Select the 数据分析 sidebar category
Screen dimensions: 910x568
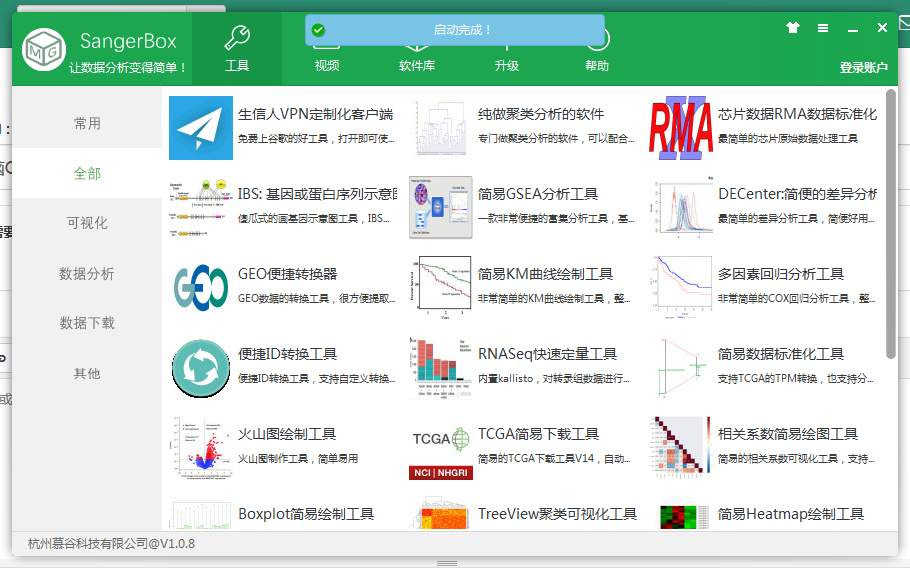tap(87, 273)
